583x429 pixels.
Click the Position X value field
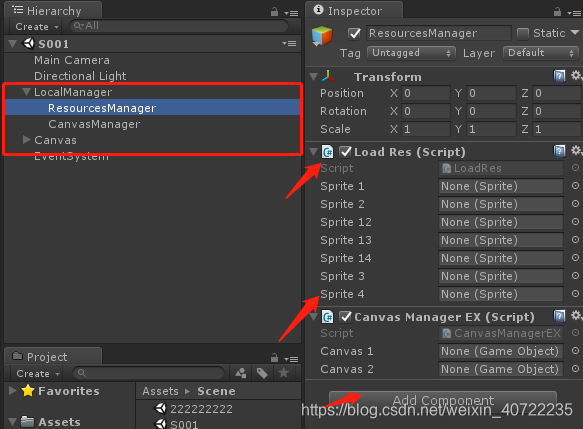coord(425,93)
